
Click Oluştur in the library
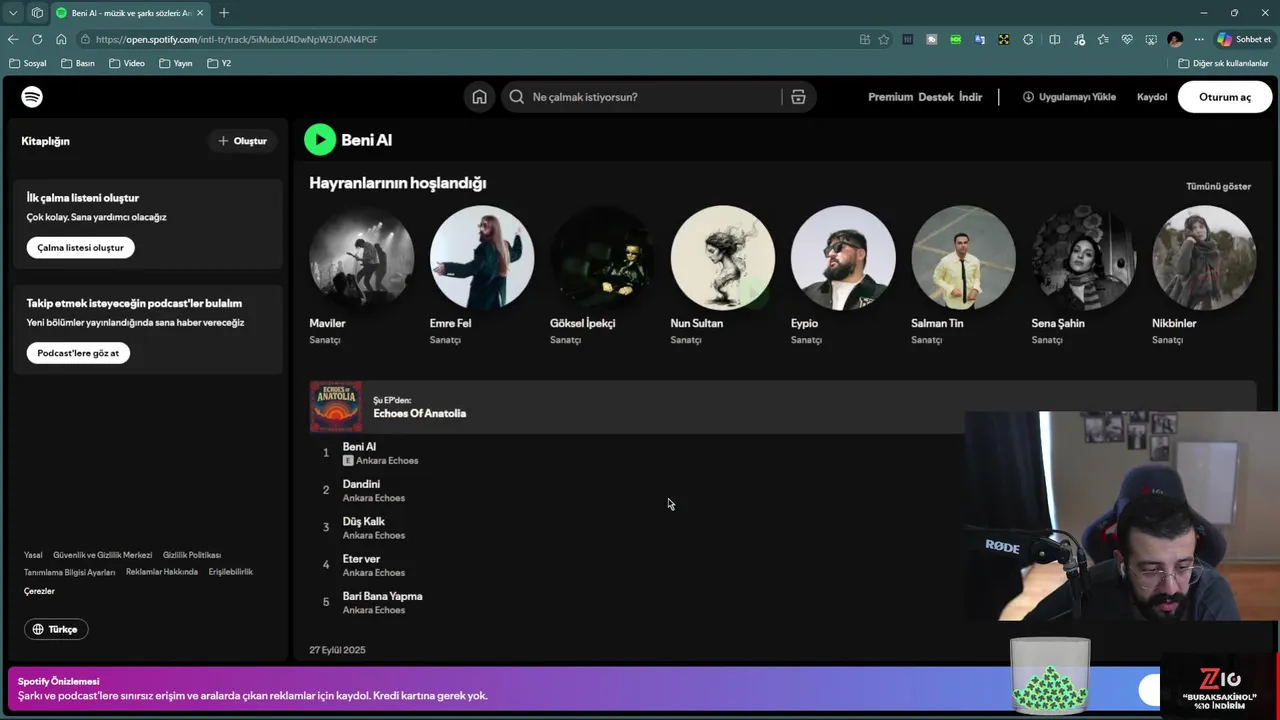coord(243,141)
